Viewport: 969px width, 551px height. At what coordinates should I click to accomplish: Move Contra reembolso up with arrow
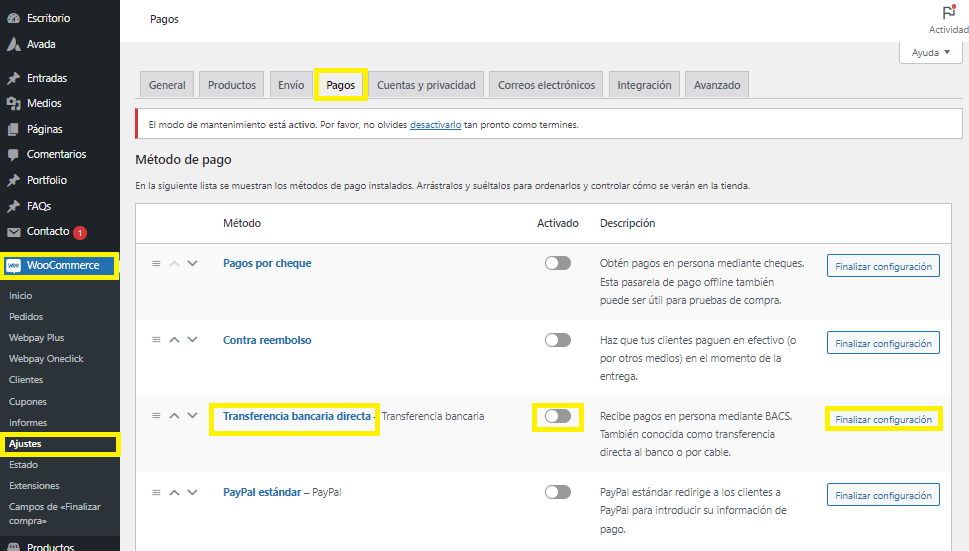click(174, 340)
